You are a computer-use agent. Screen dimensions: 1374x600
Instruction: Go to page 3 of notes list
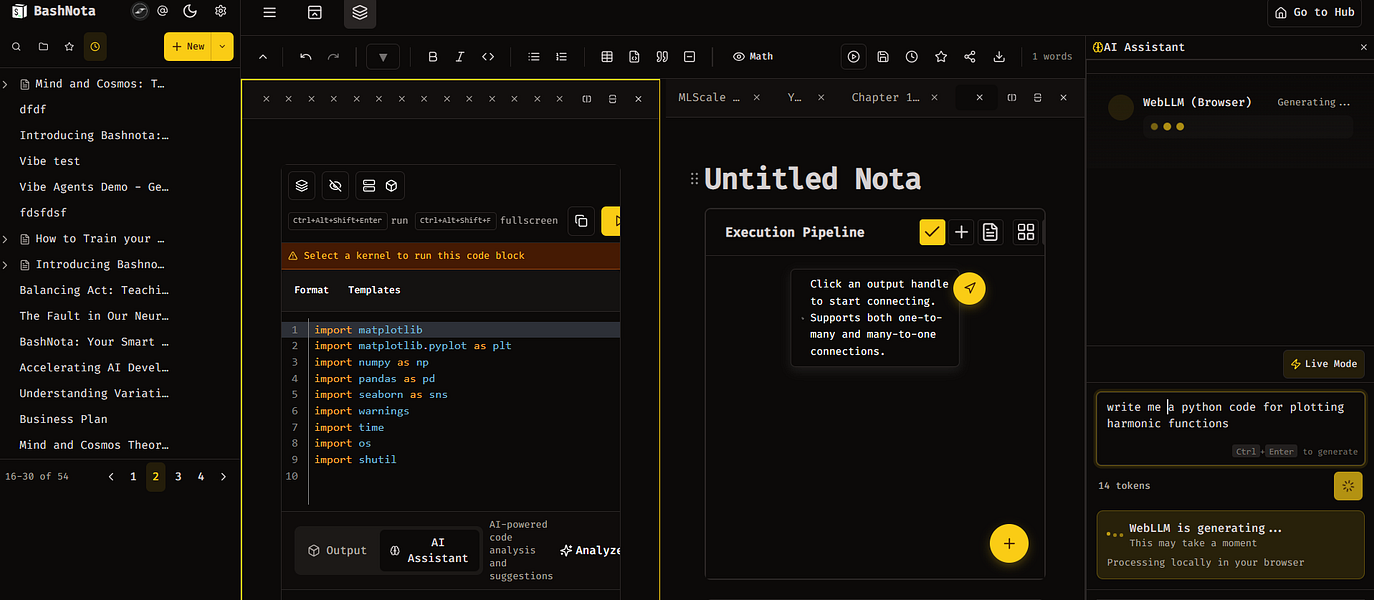click(178, 477)
